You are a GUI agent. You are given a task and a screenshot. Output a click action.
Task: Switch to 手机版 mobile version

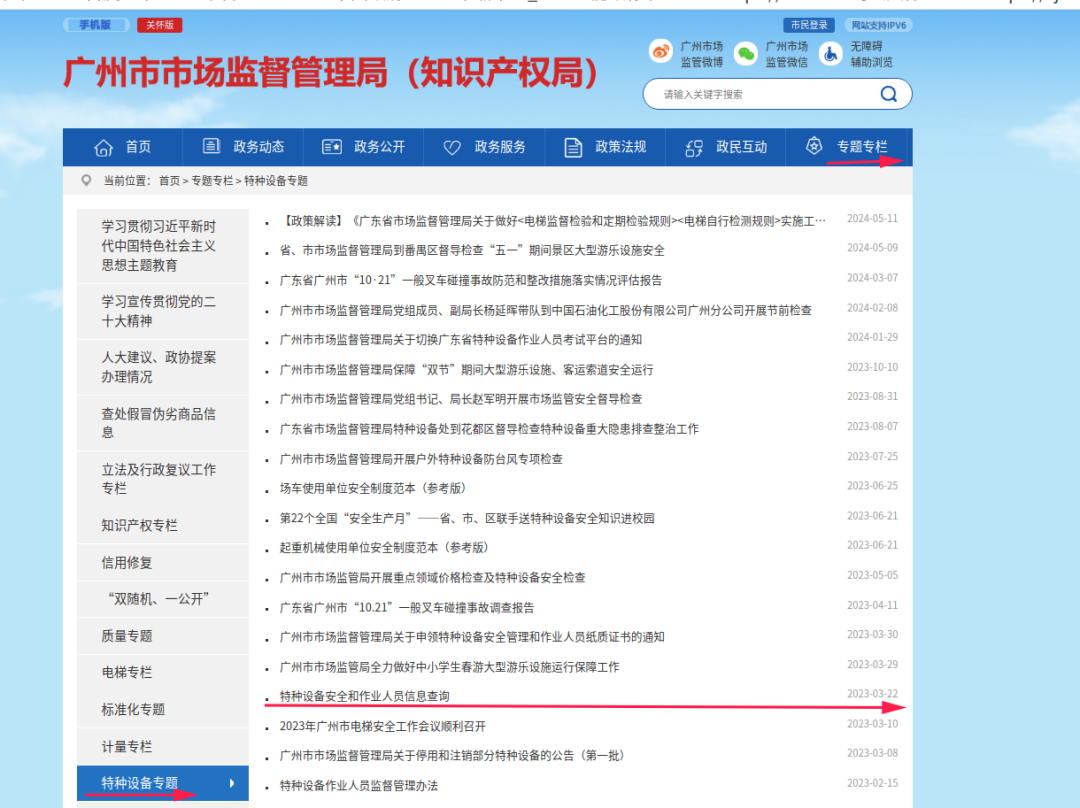click(95, 24)
